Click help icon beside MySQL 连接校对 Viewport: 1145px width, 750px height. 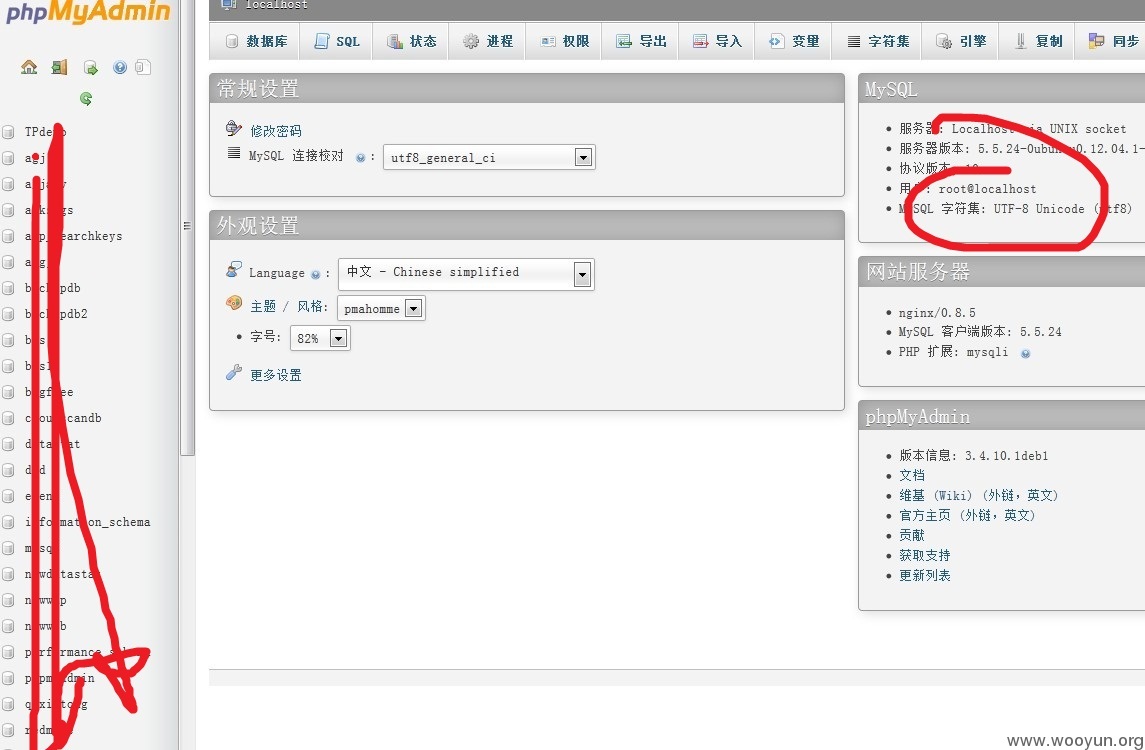tap(360, 157)
